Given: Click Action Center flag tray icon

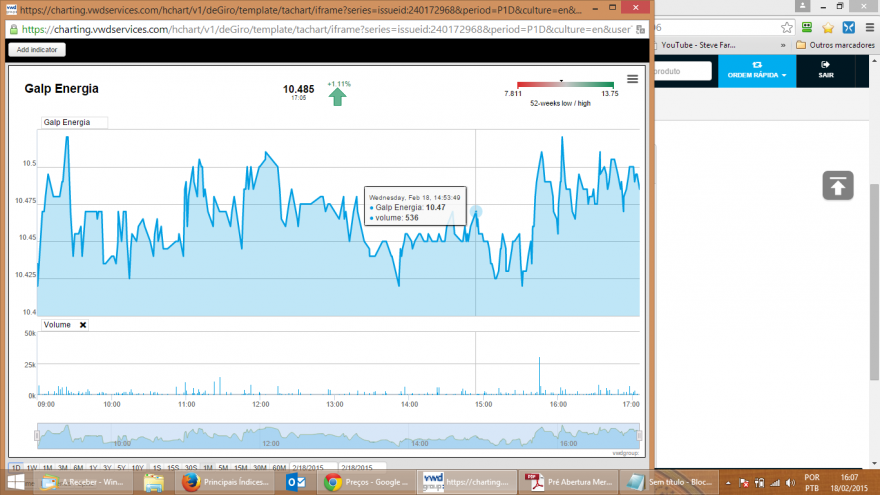Looking at the screenshot, I should [744, 483].
